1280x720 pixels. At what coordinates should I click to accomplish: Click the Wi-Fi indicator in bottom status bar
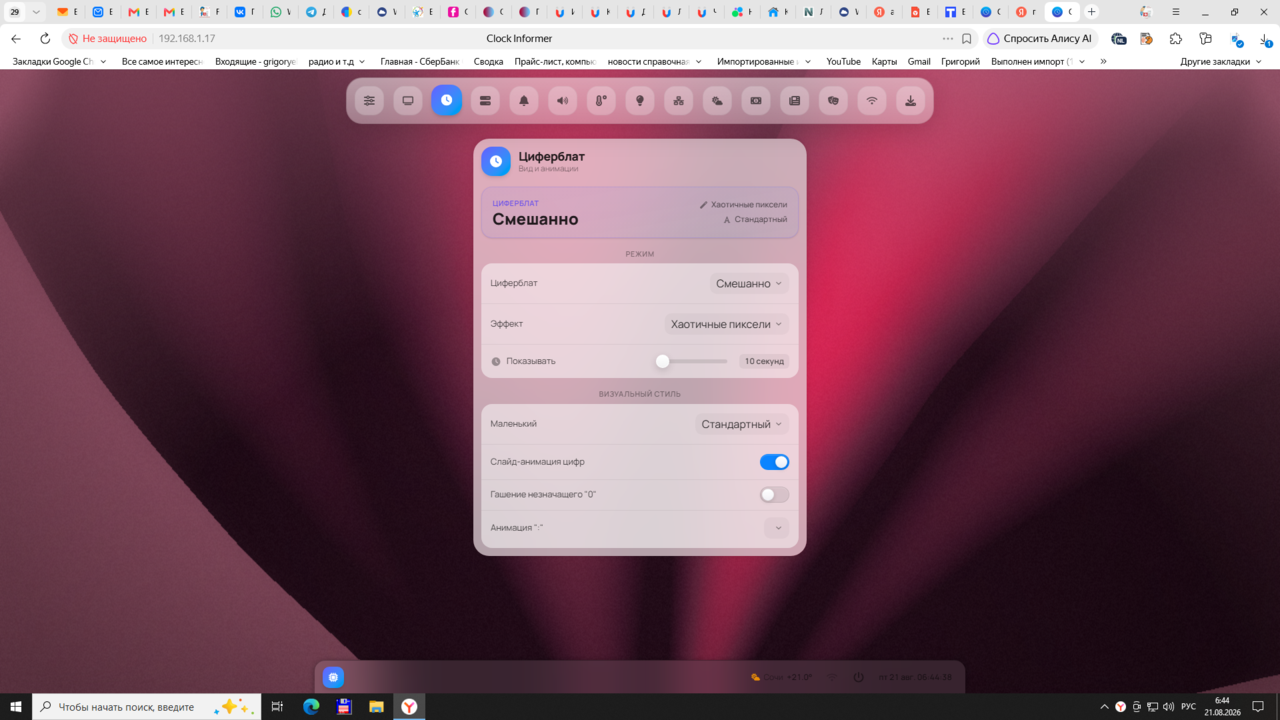click(832, 677)
